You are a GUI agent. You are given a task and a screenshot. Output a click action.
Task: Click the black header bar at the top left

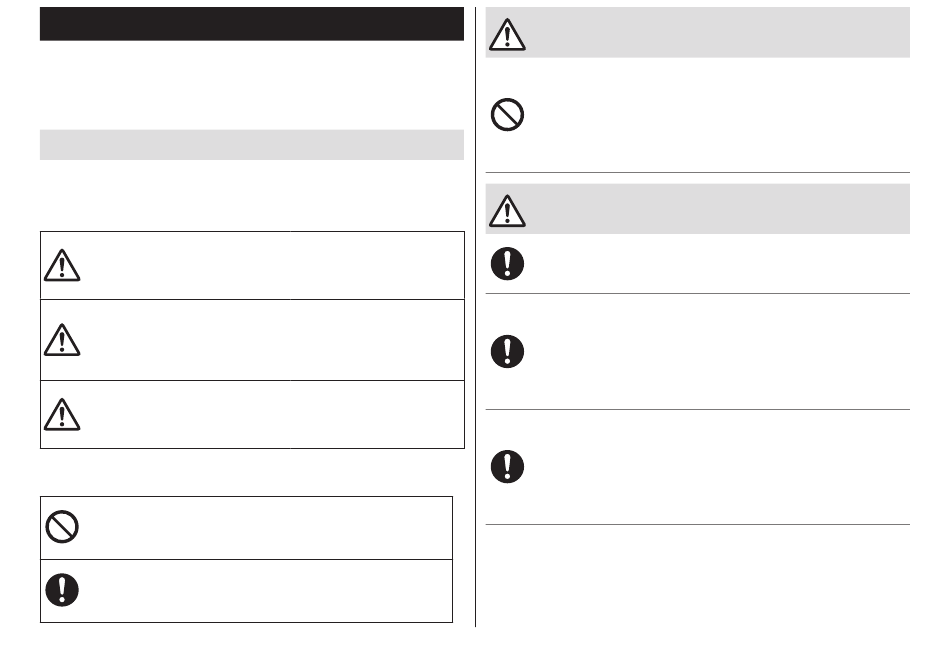click(x=252, y=24)
